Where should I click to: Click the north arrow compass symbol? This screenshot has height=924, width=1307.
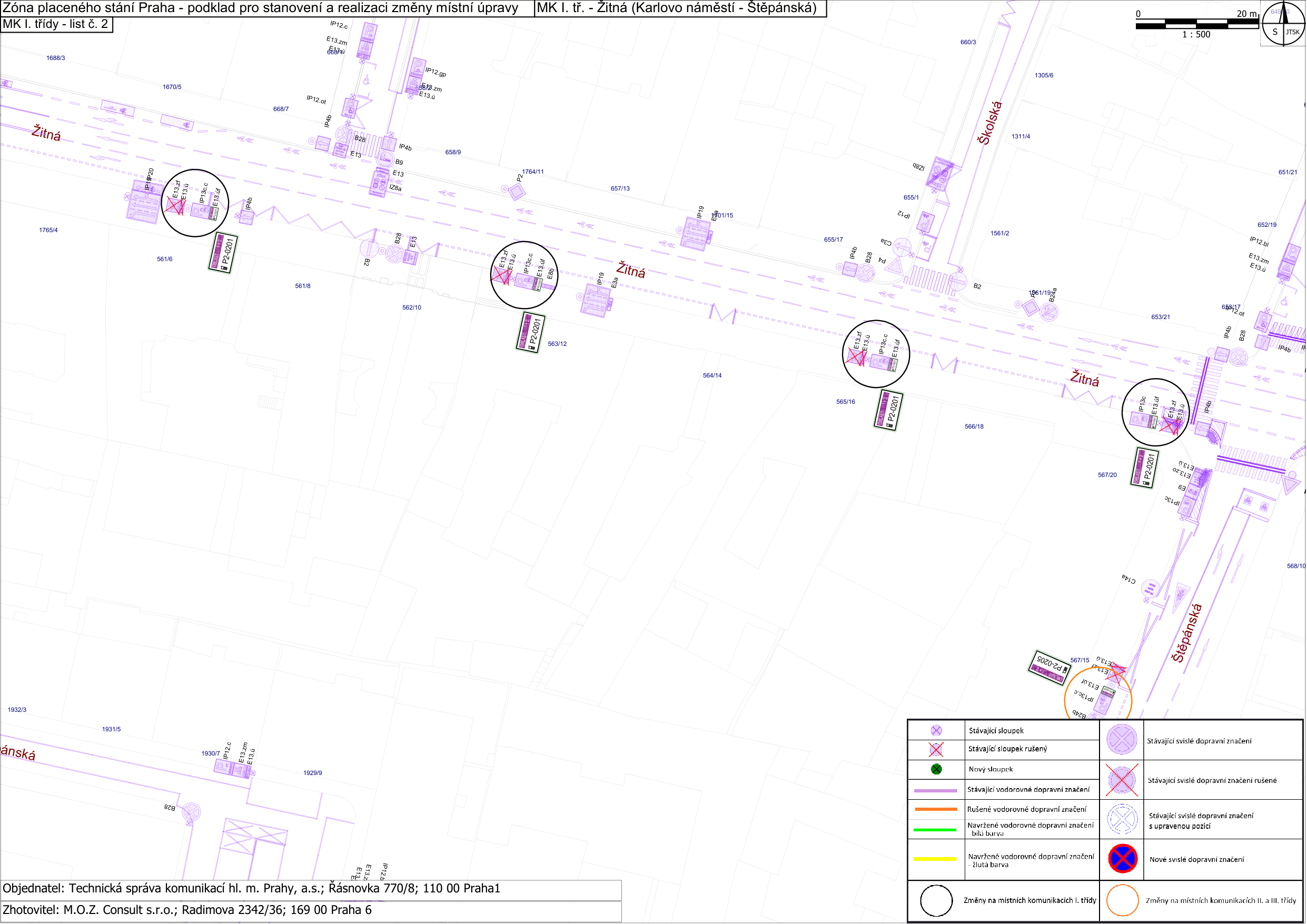(x=1284, y=23)
